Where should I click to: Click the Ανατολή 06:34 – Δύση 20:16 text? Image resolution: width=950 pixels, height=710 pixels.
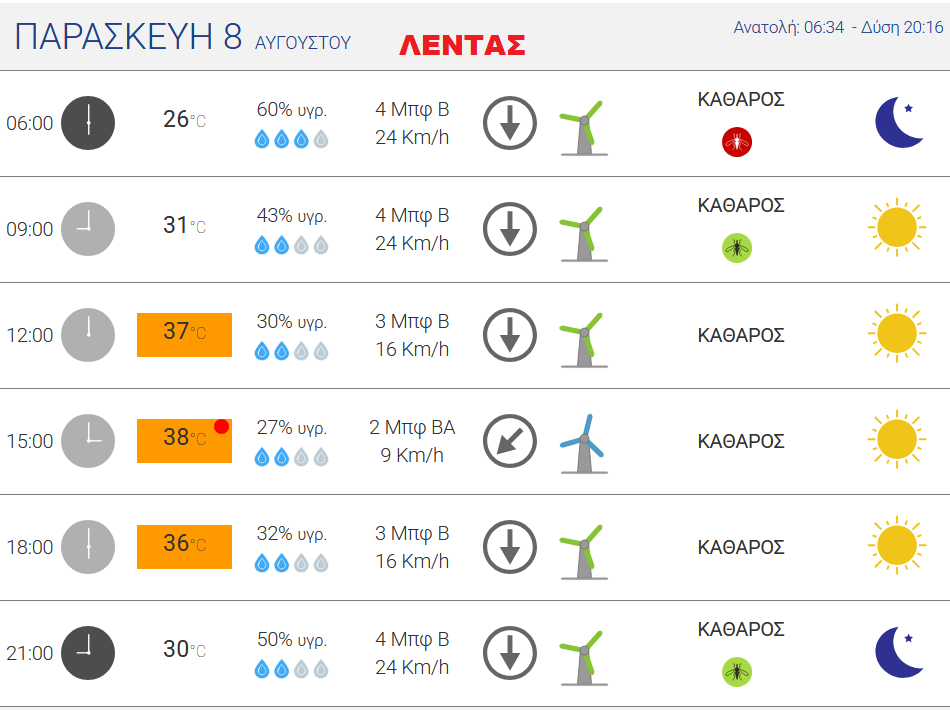(839, 27)
